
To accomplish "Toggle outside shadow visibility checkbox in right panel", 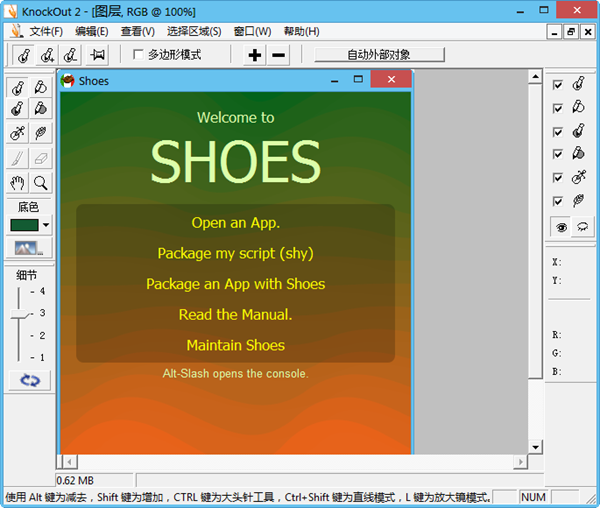I will (558, 154).
